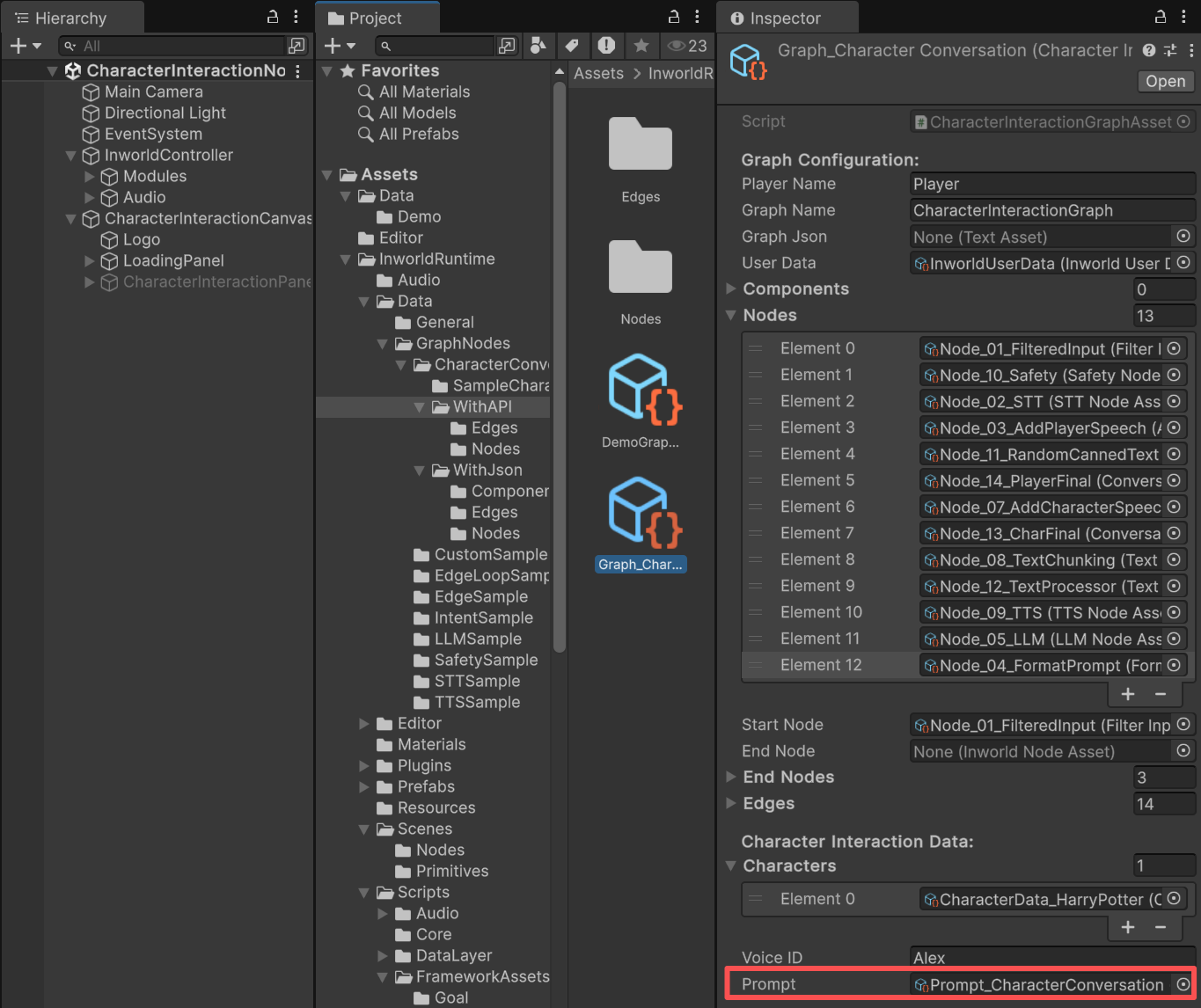
Task: Collapse the Assets root folder
Action: pos(327,175)
